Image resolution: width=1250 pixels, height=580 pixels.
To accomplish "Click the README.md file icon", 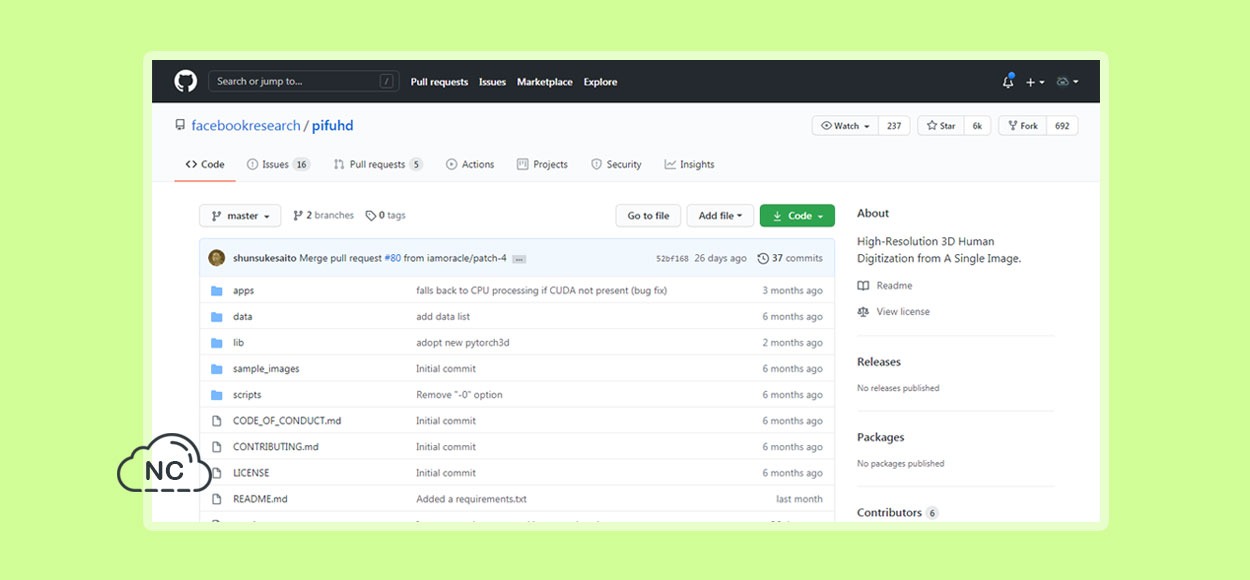I will coord(216,499).
